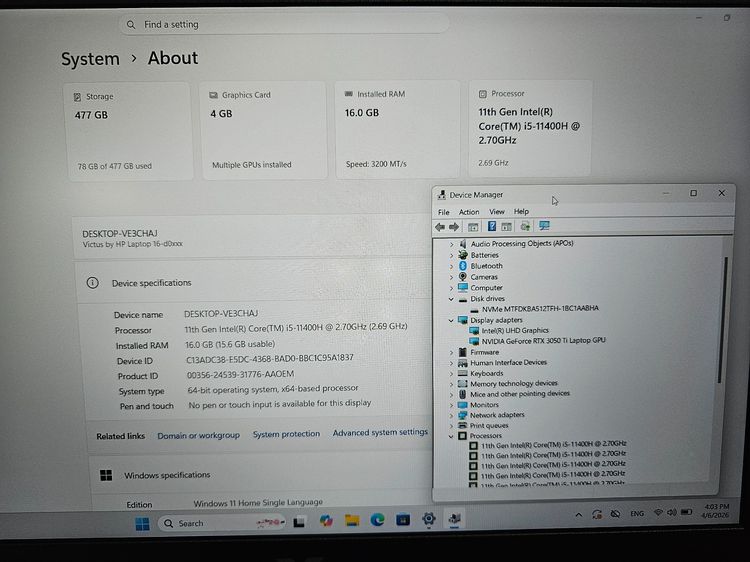Expand the Cameras node chevron
This screenshot has width=750, height=562.
coord(451,277)
